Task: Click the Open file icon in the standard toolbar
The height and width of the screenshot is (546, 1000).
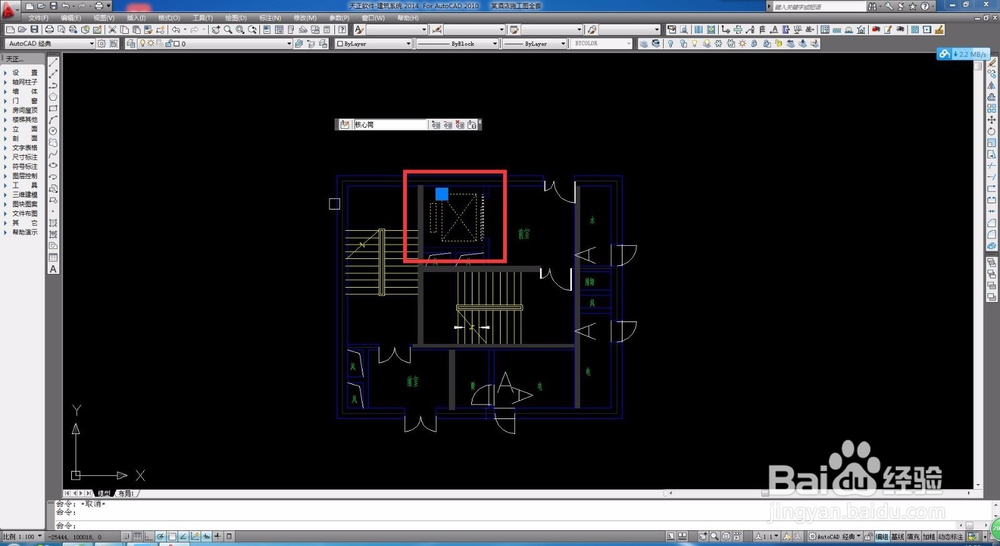Action: coord(22,30)
